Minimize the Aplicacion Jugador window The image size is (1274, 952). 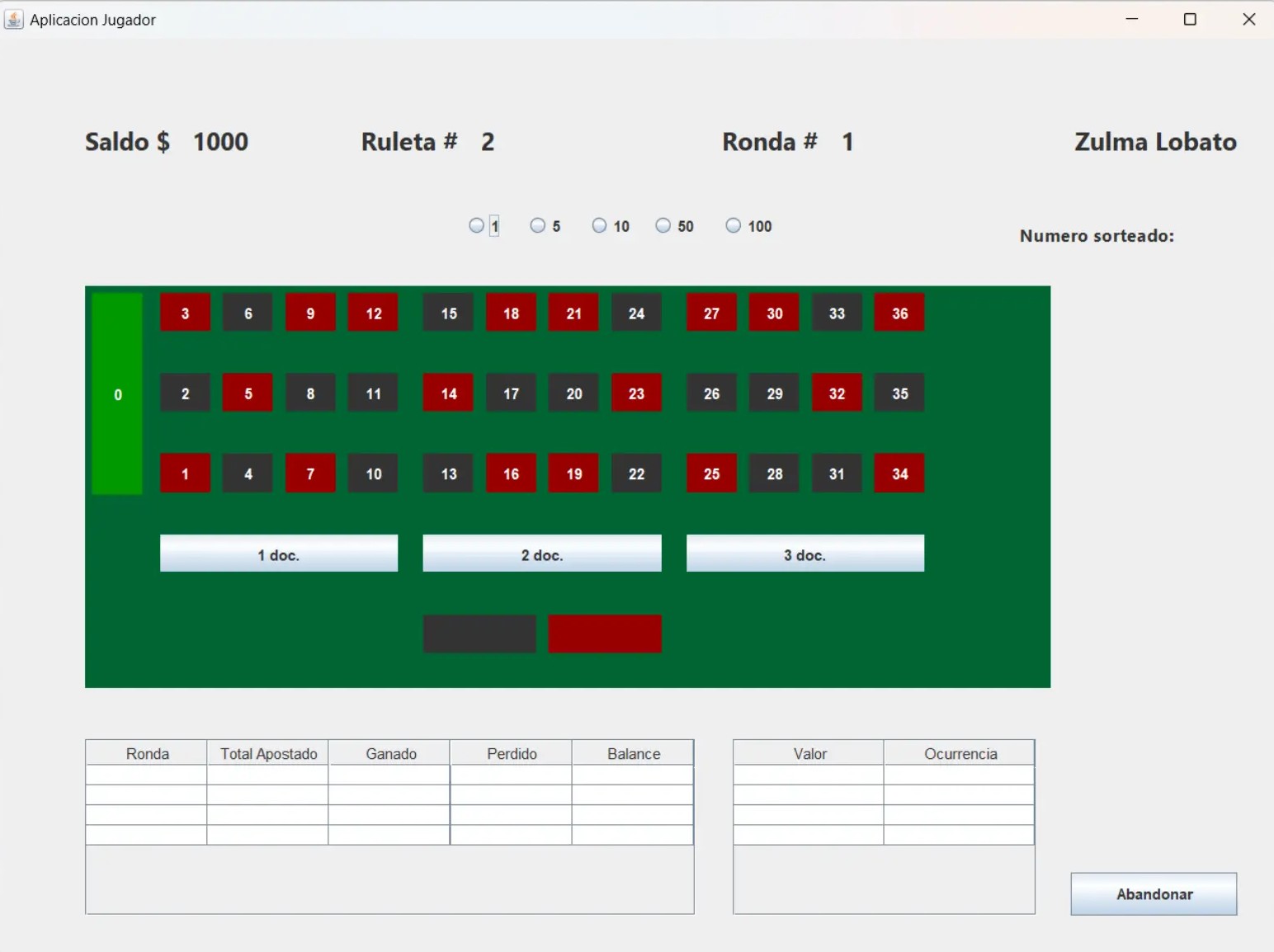1132,19
